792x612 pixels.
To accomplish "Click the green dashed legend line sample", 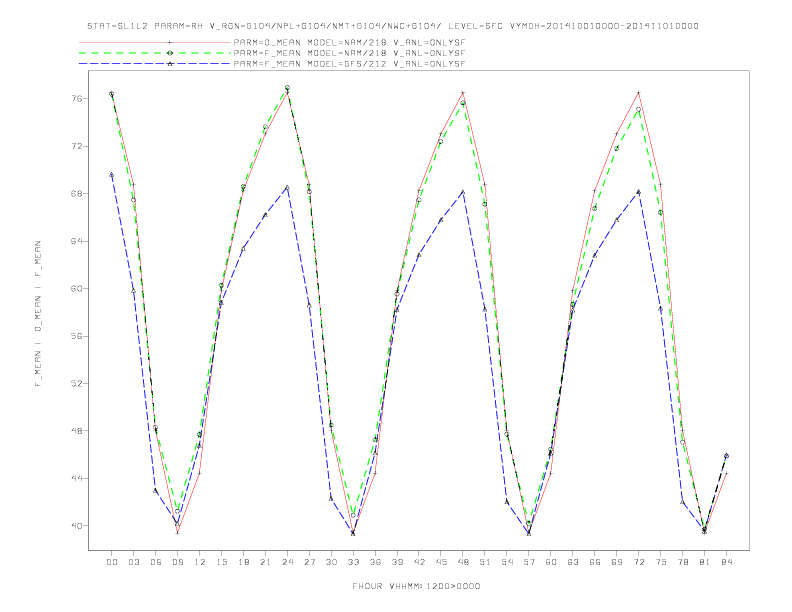I will pyautogui.click(x=155, y=53).
